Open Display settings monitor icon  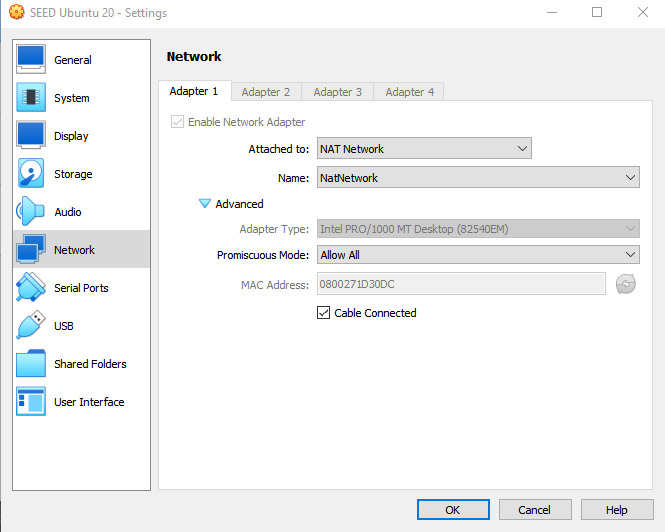[x=31, y=136]
